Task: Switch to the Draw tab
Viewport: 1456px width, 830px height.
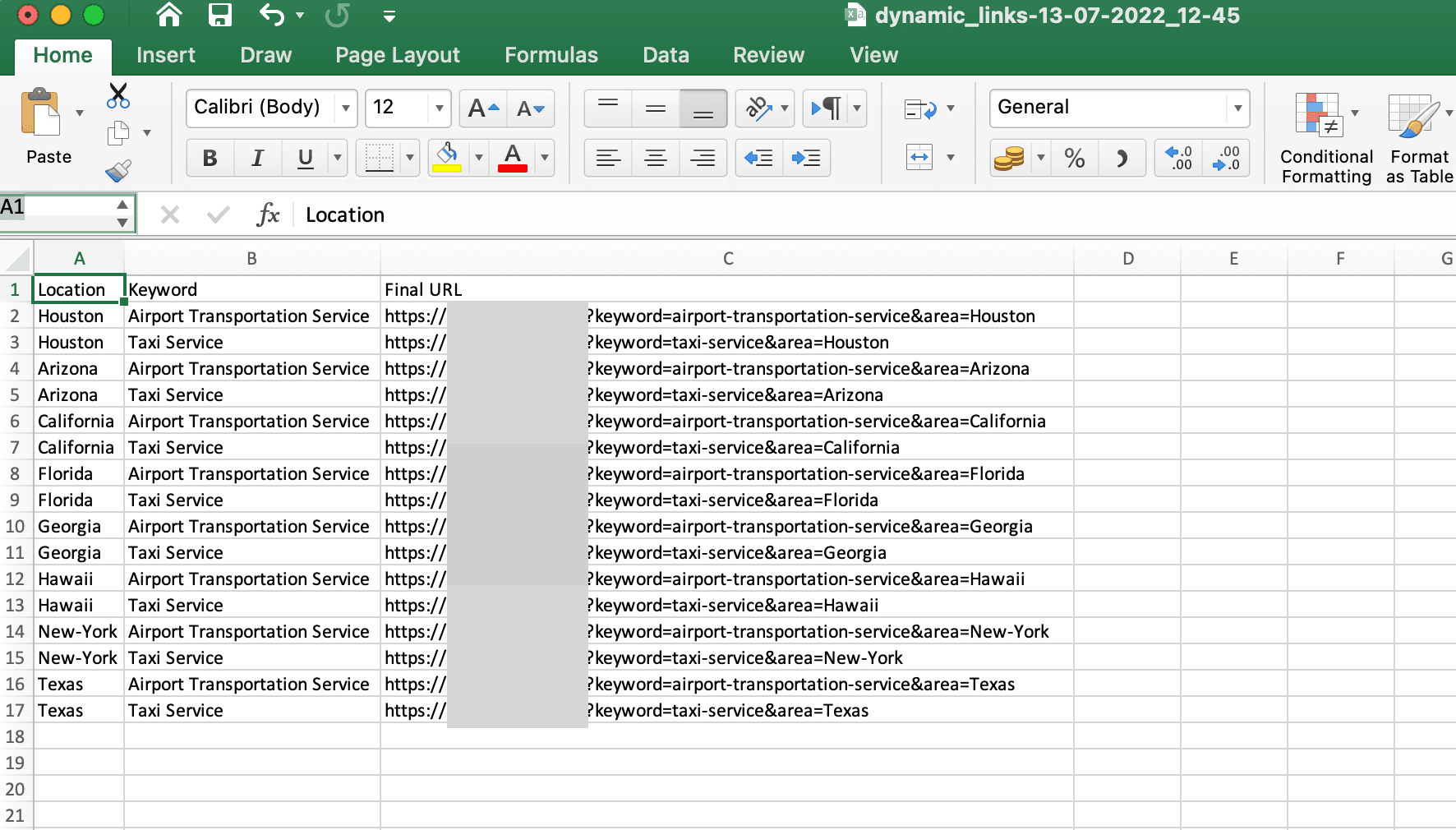Action: click(x=266, y=55)
